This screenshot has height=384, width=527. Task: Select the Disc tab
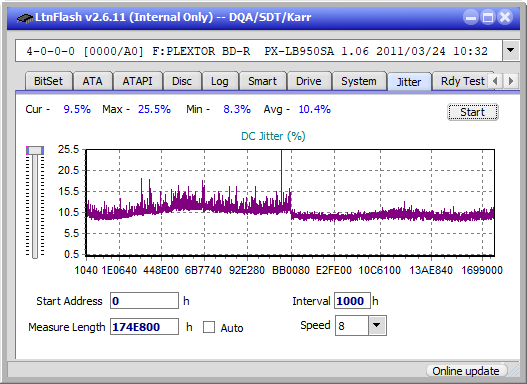(182, 81)
